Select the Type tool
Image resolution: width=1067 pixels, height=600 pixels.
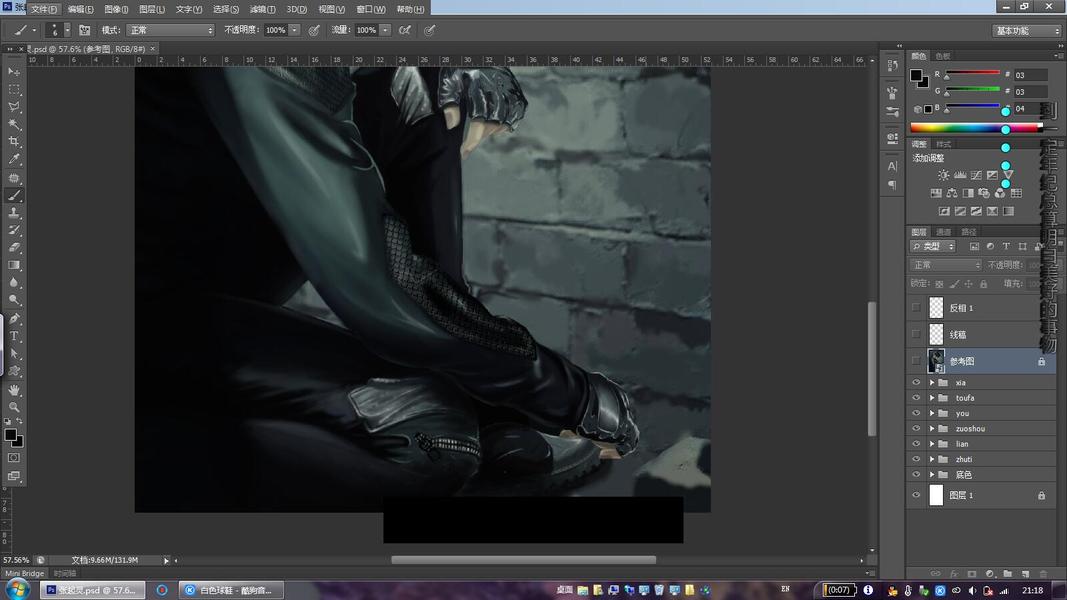click(14, 337)
